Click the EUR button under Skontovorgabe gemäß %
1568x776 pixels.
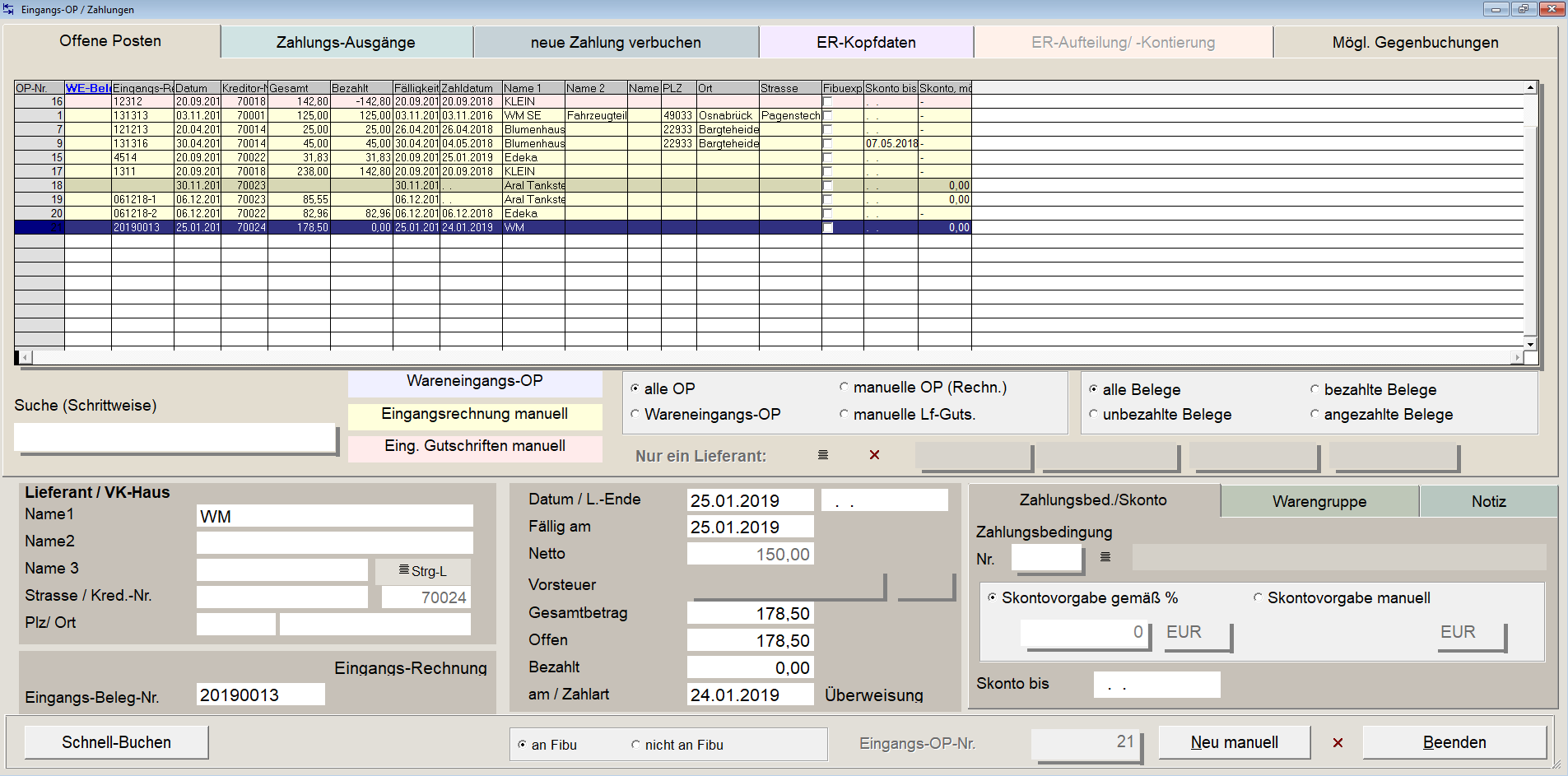[1197, 634]
